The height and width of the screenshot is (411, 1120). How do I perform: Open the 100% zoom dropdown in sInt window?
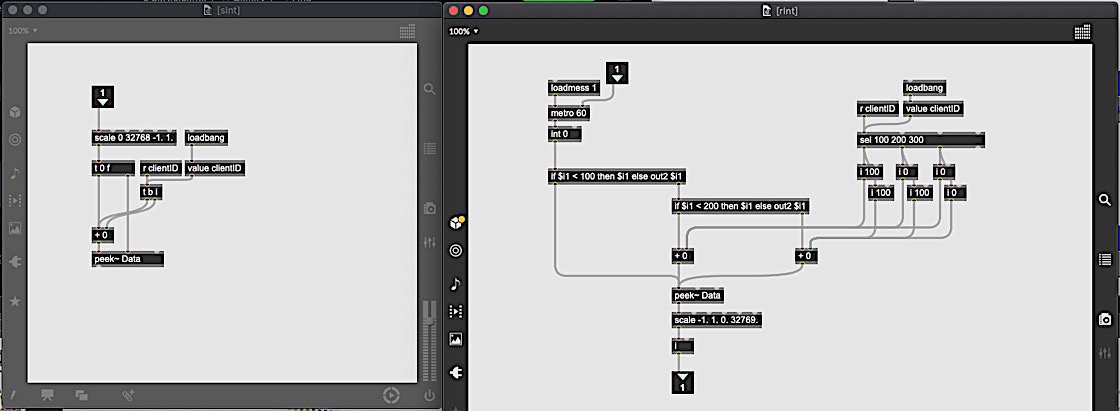[x=23, y=31]
